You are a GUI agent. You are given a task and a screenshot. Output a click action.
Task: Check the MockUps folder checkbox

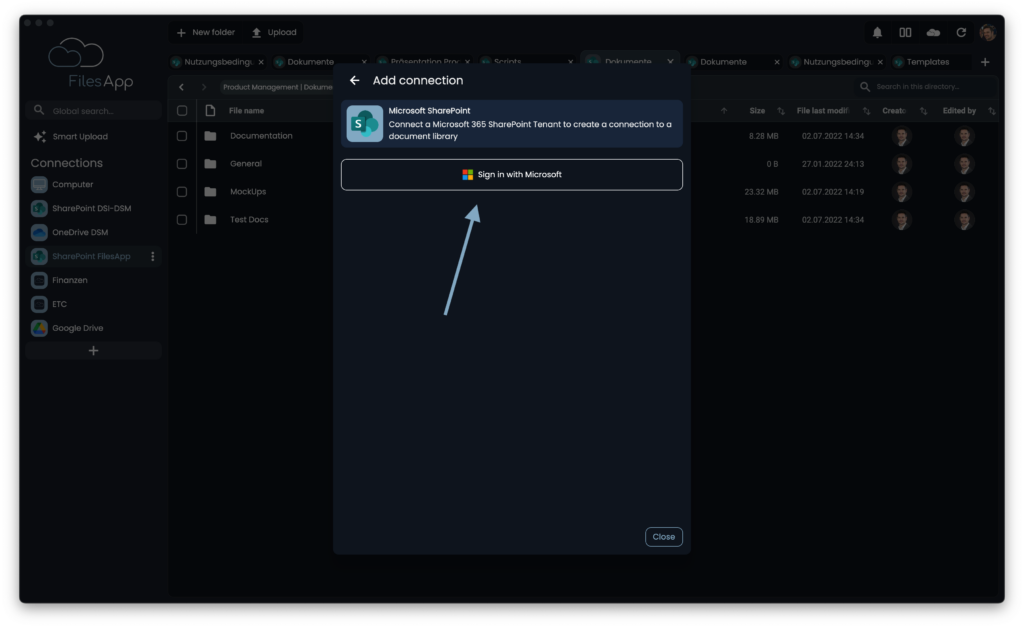click(x=182, y=192)
